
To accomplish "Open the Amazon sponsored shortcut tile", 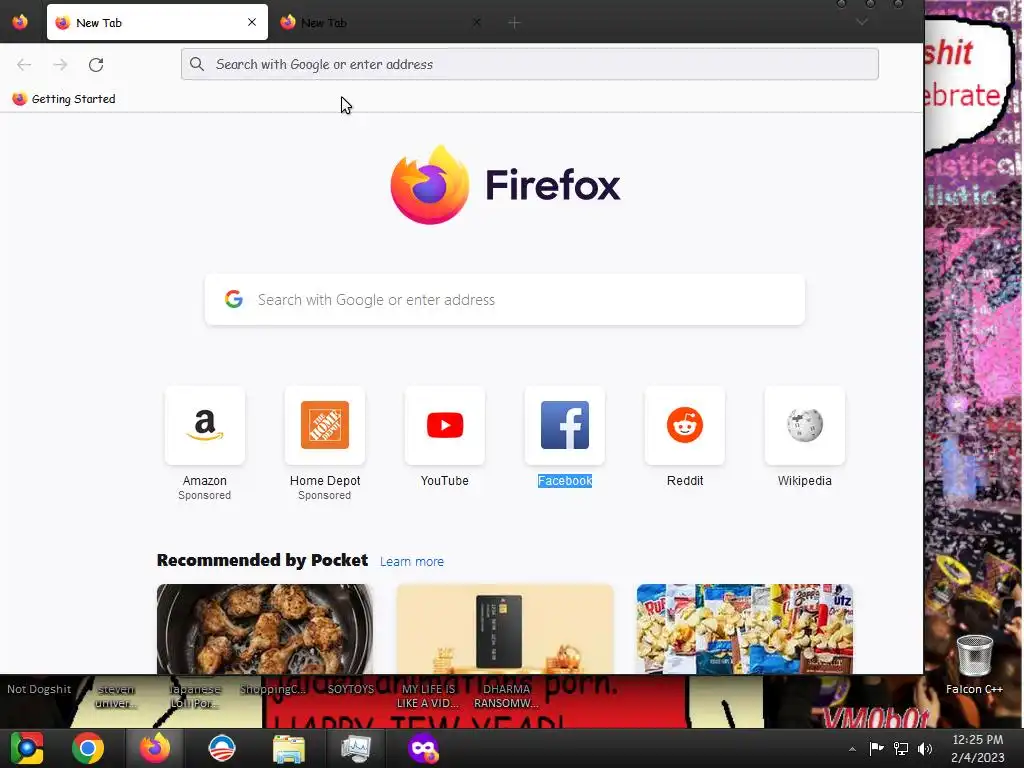I will (204, 425).
